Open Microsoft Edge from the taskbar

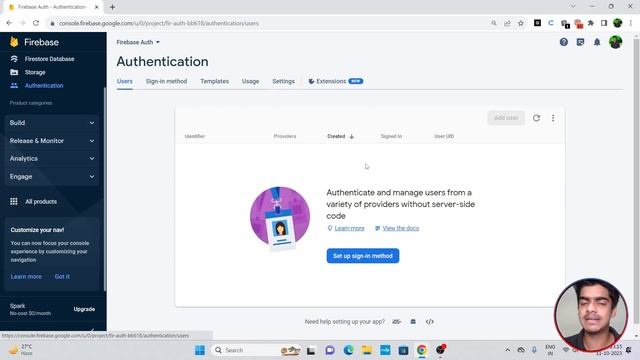click(349, 350)
